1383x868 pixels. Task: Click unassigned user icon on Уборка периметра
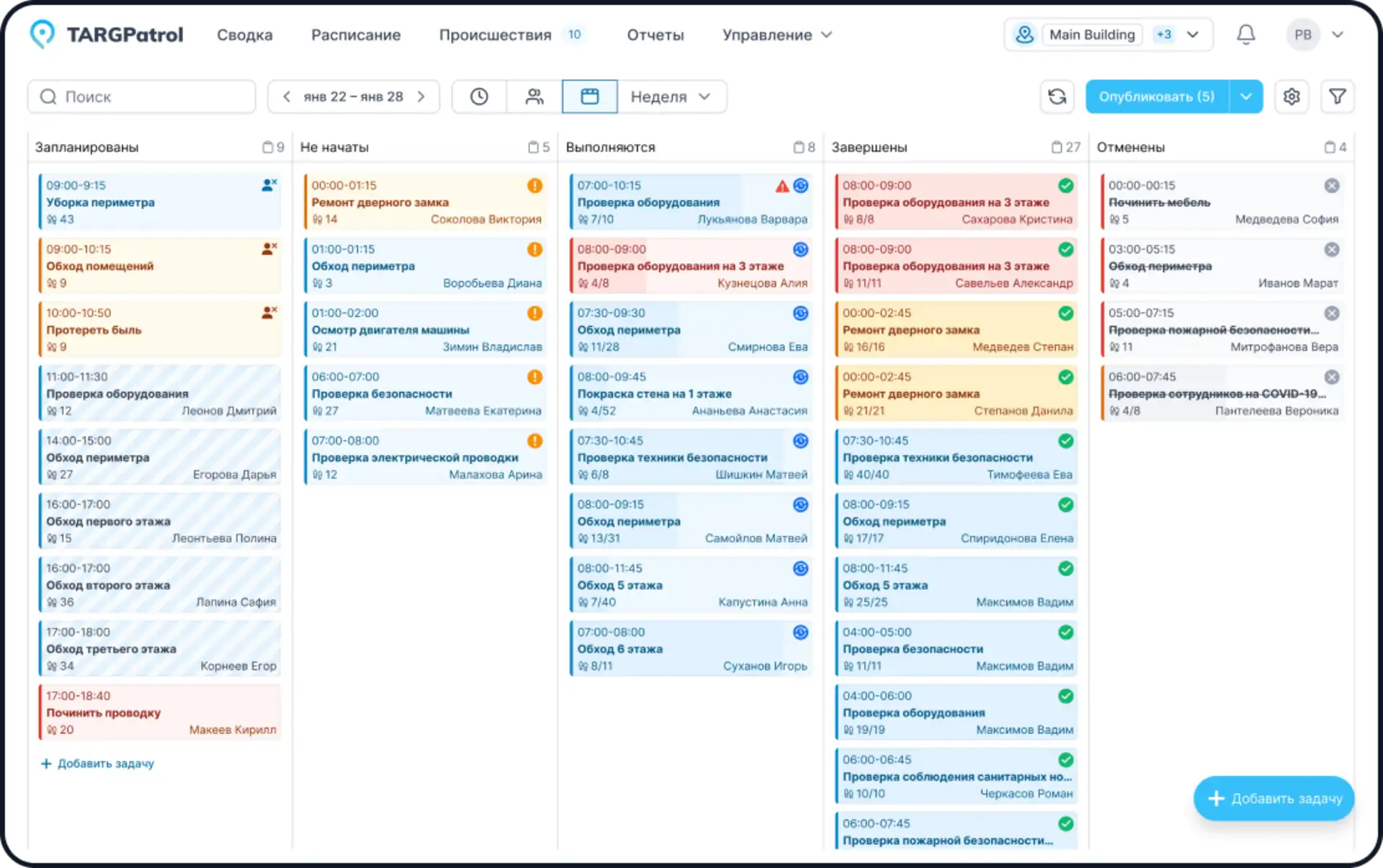click(269, 185)
